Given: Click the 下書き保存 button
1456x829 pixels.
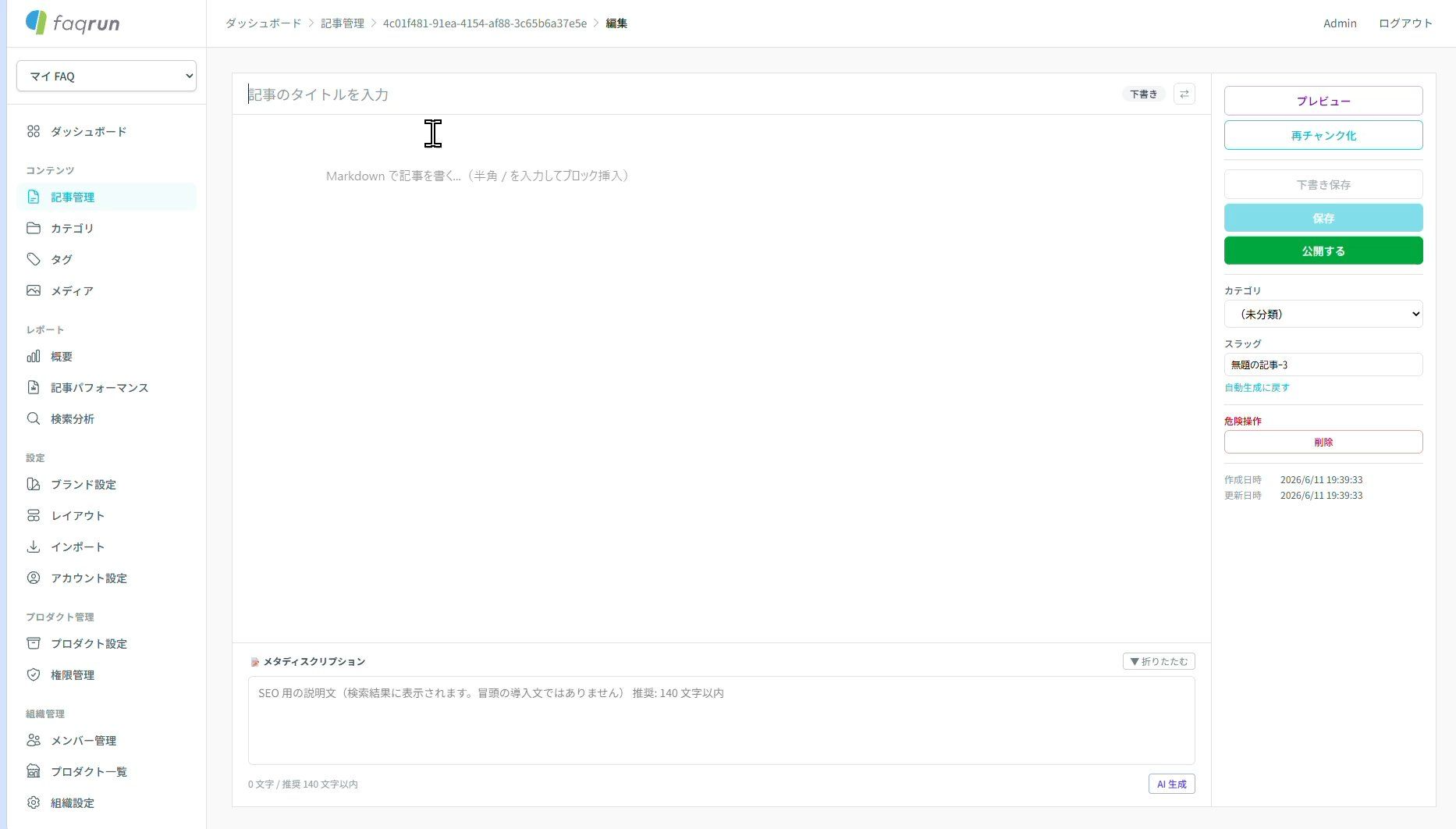Looking at the screenshot, I should coord(1323,184).
